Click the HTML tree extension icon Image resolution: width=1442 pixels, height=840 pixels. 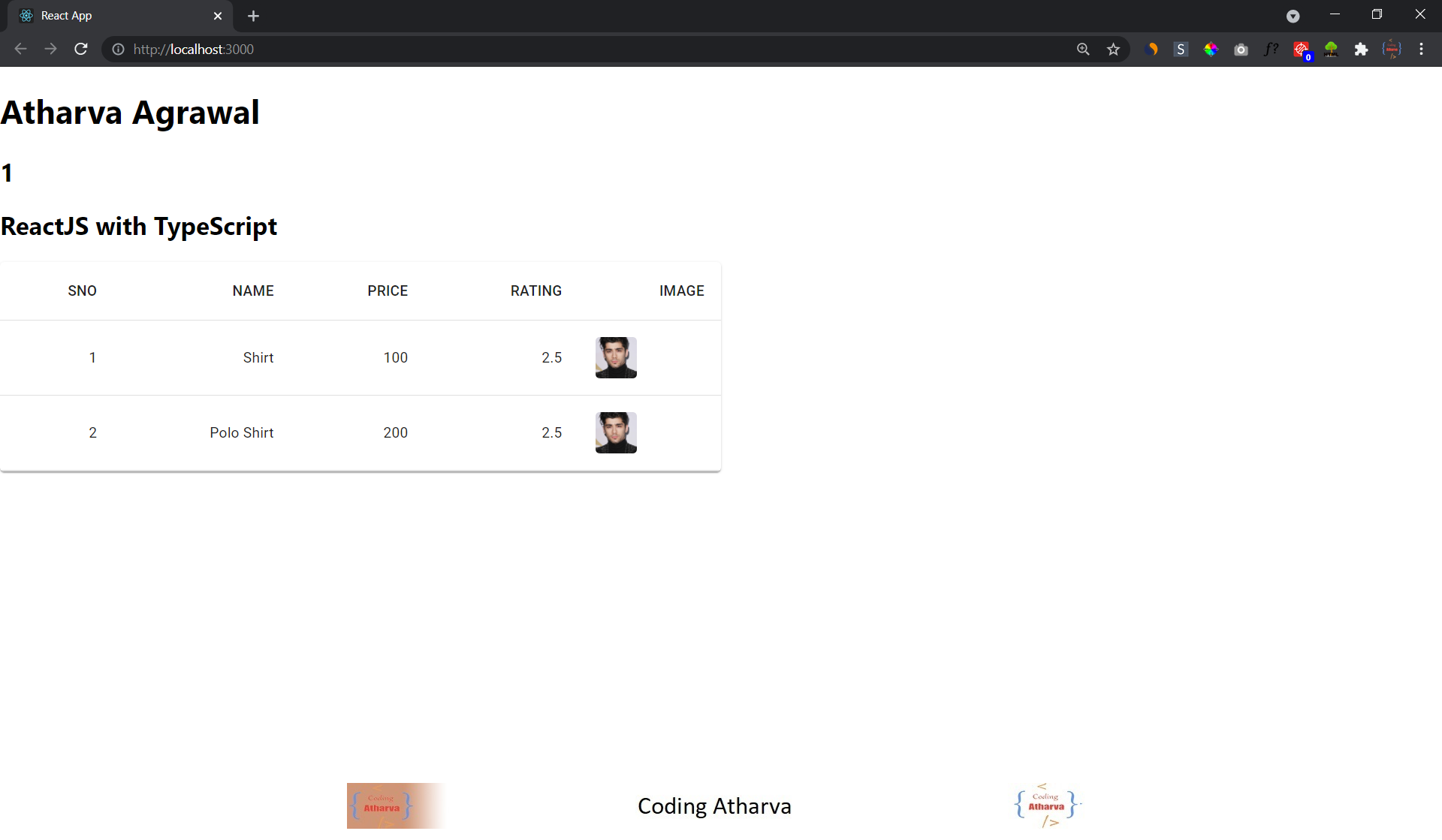(1332, 49)
